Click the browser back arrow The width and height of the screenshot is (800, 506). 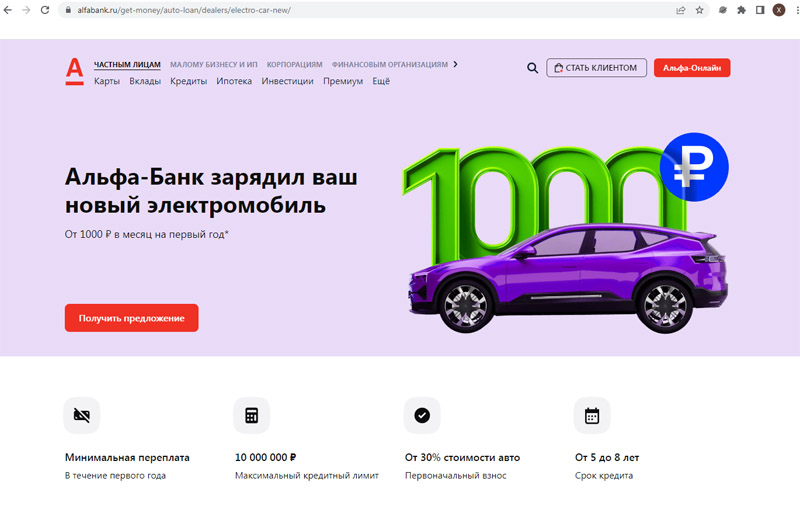click(x=8, y=10)
